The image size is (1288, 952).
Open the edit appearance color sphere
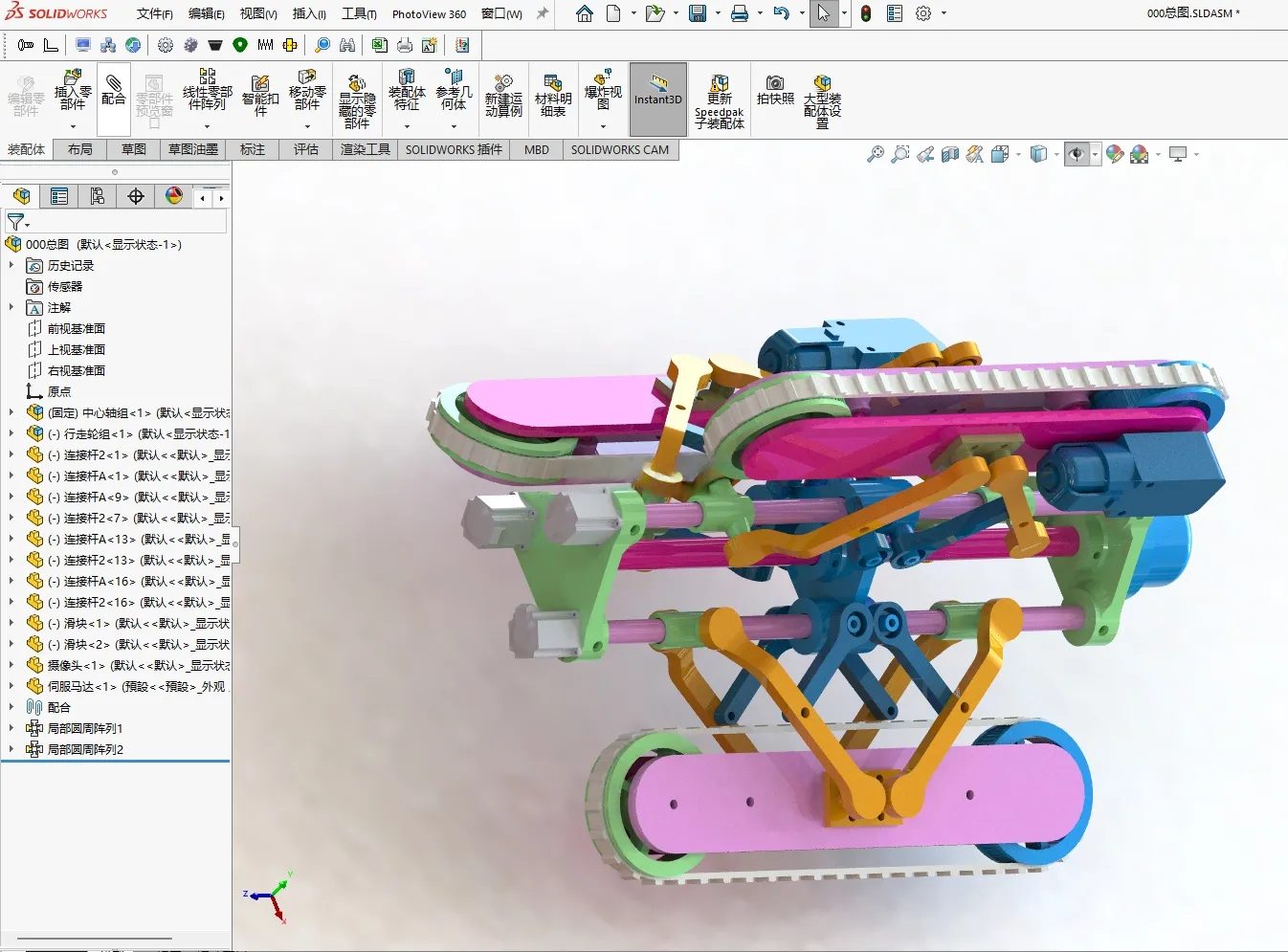1115,154
